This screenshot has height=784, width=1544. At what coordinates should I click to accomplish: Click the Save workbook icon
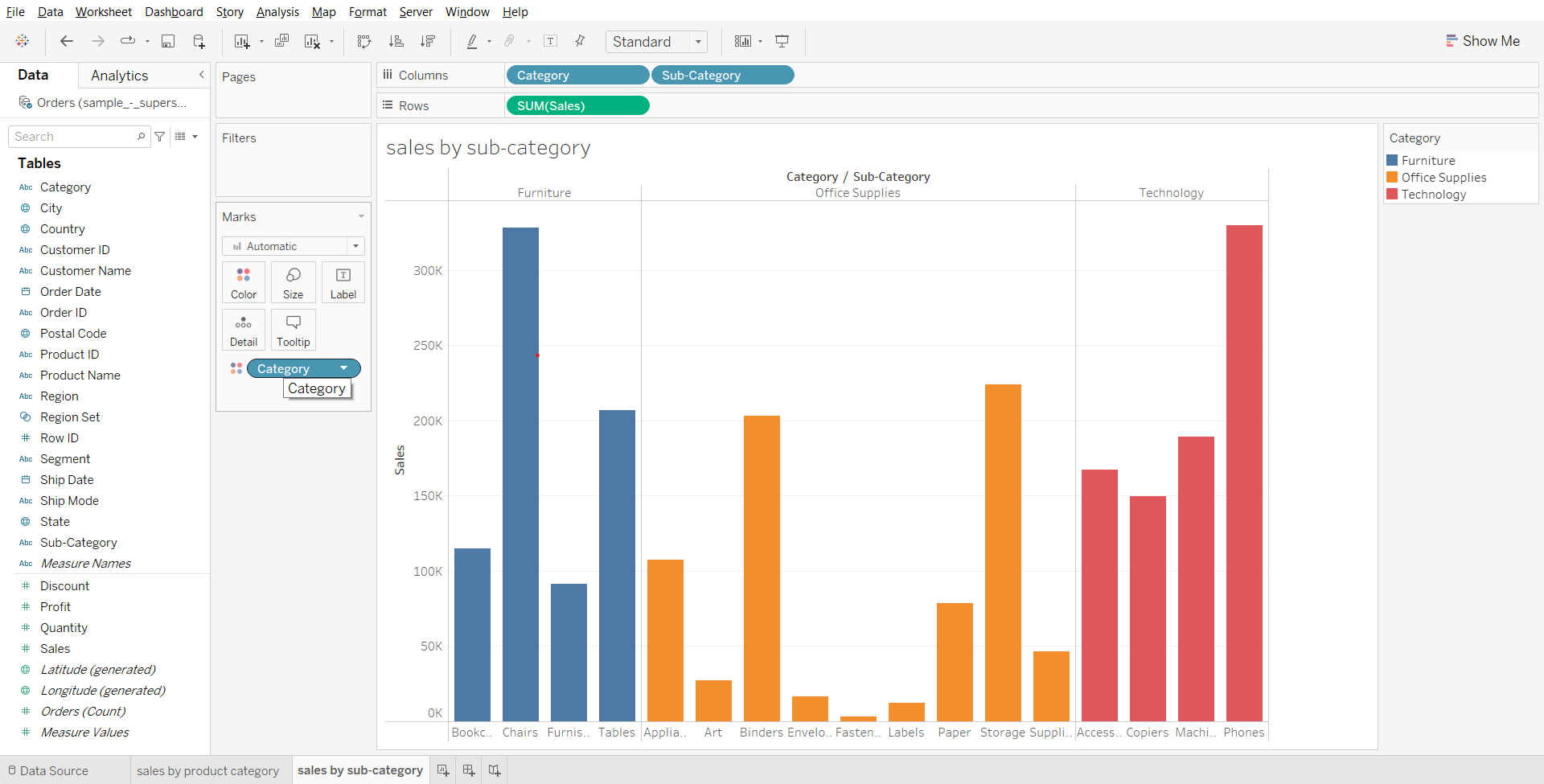(168, 42)
